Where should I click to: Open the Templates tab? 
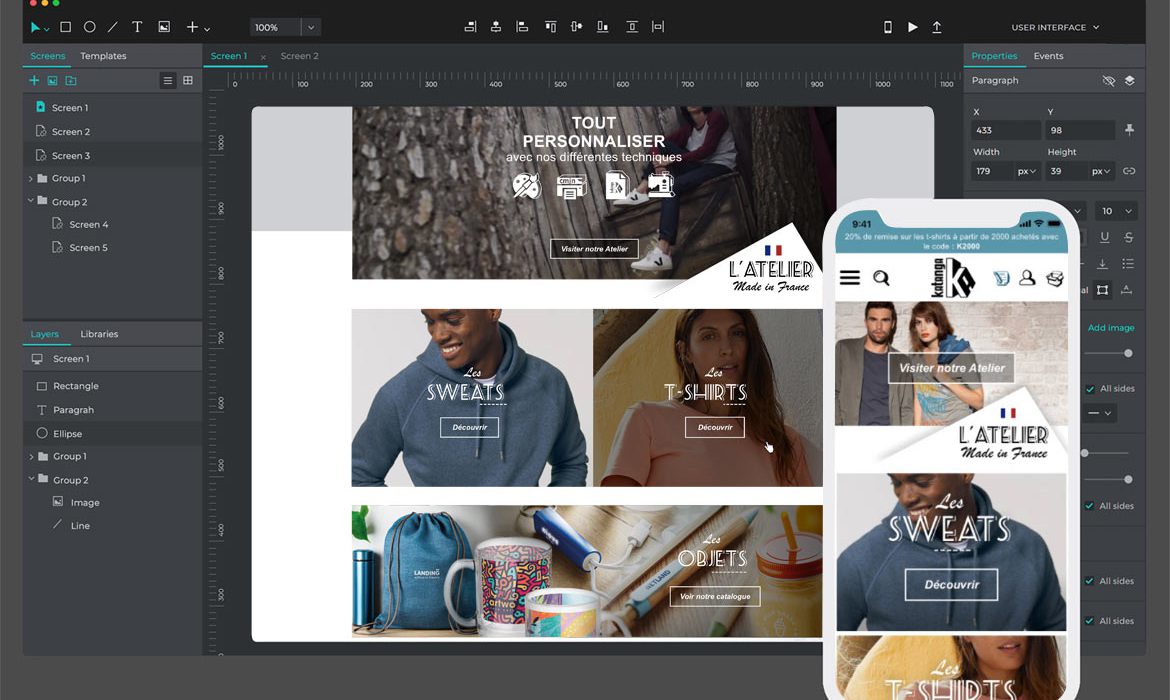(103, 56)
